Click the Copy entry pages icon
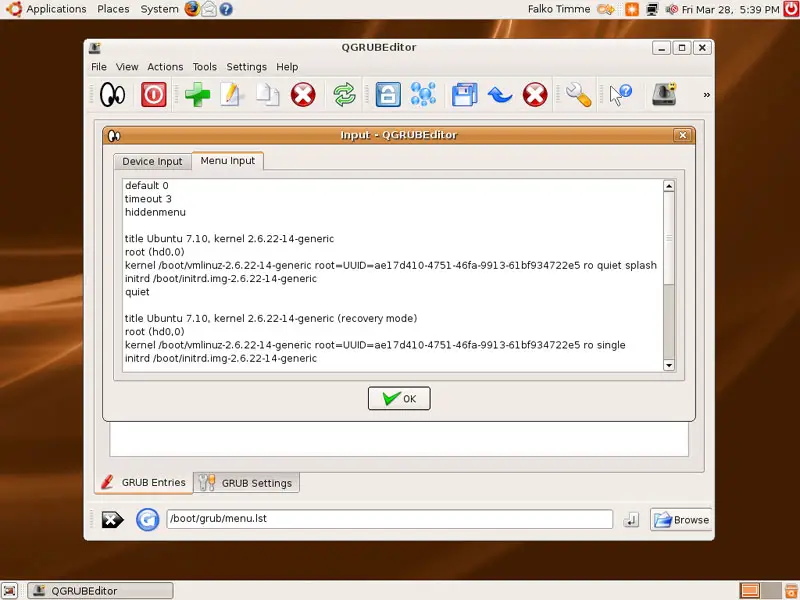 coord(267,95)
